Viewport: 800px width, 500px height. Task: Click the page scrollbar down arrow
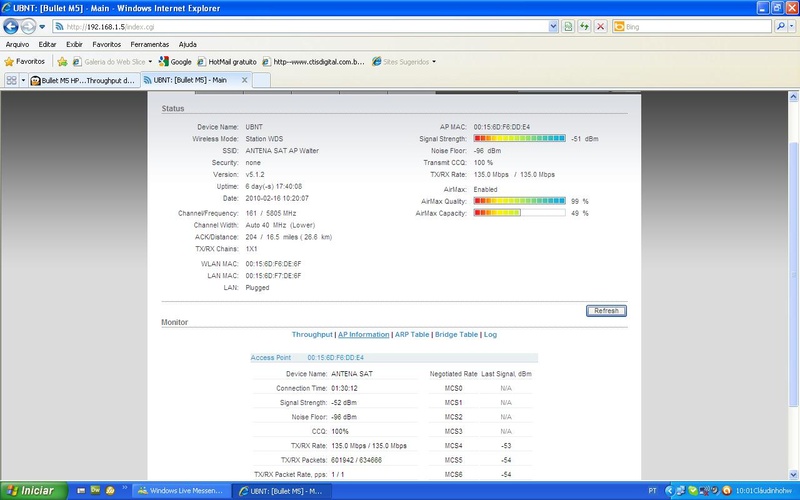click(793, 474)
